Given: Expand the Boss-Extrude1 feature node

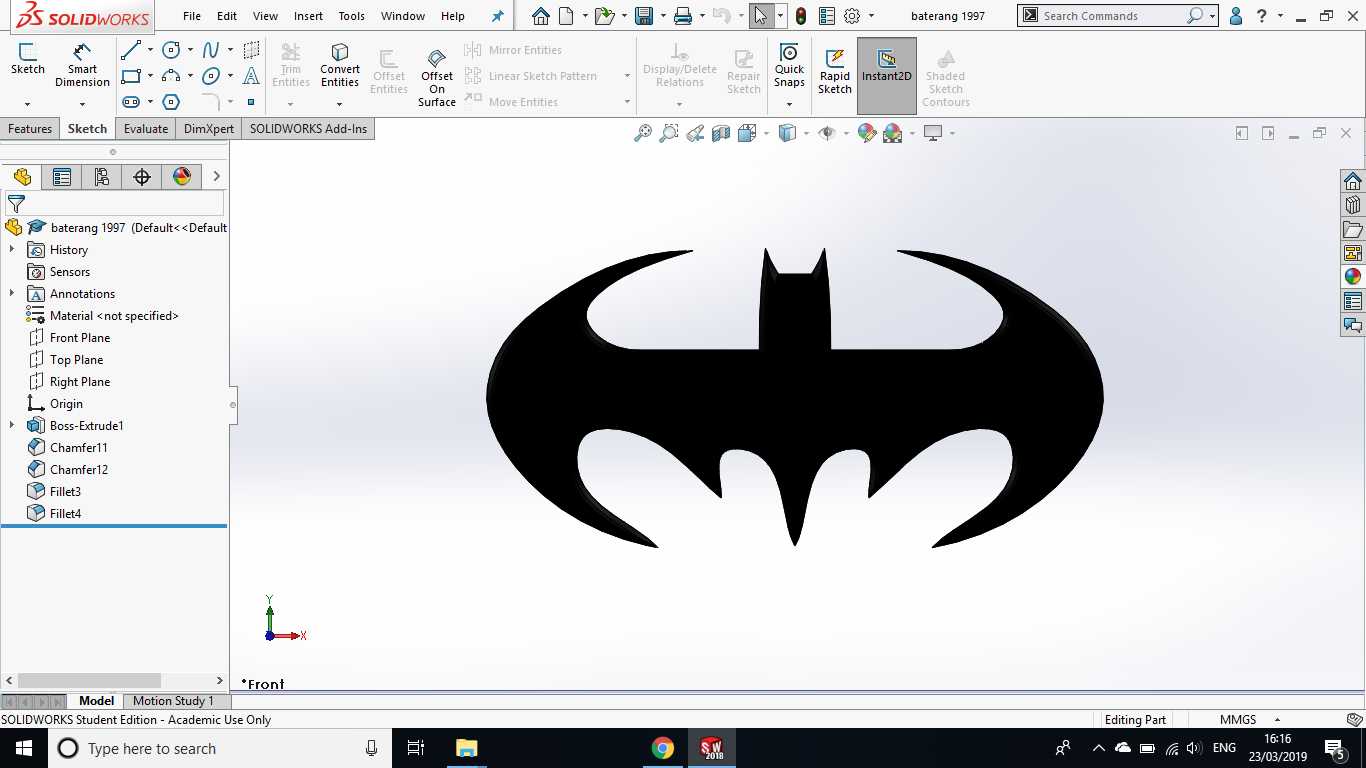Looking at the screenshot, I should 12,426.
